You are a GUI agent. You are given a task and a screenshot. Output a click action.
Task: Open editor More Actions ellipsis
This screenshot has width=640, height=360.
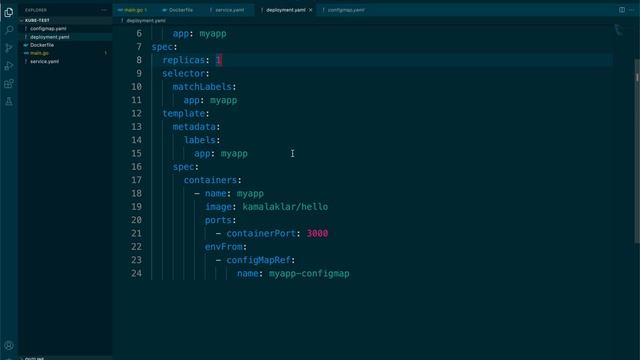coord(631,10)
